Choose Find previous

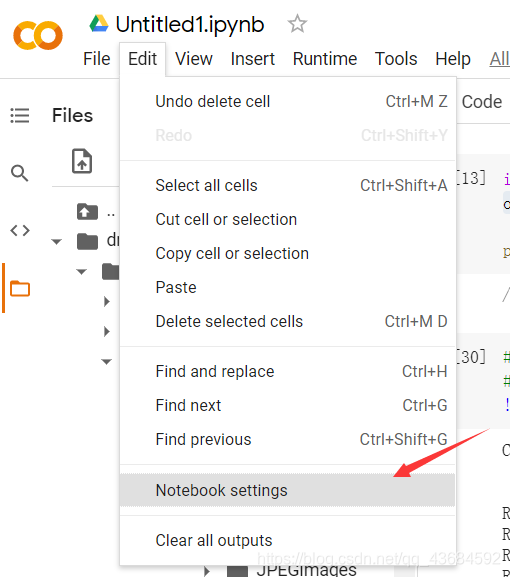tap(288, 440)
